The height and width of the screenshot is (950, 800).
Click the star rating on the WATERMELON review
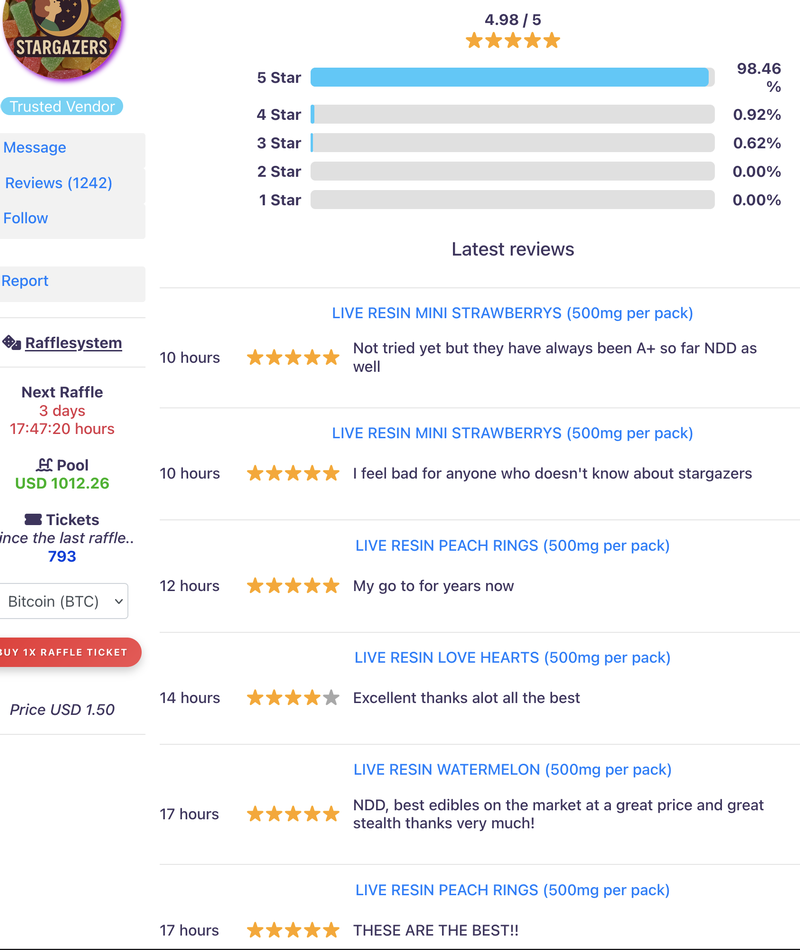coord(293,814)
